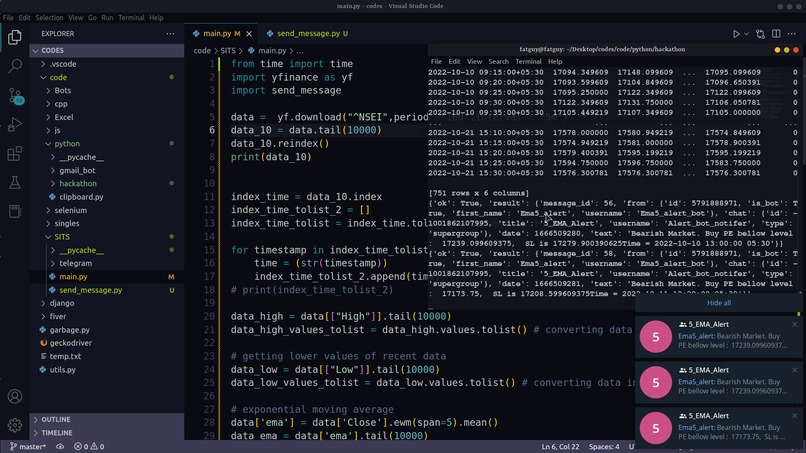Click the yellow minimize dot on terminal window

tap(777, 50)
